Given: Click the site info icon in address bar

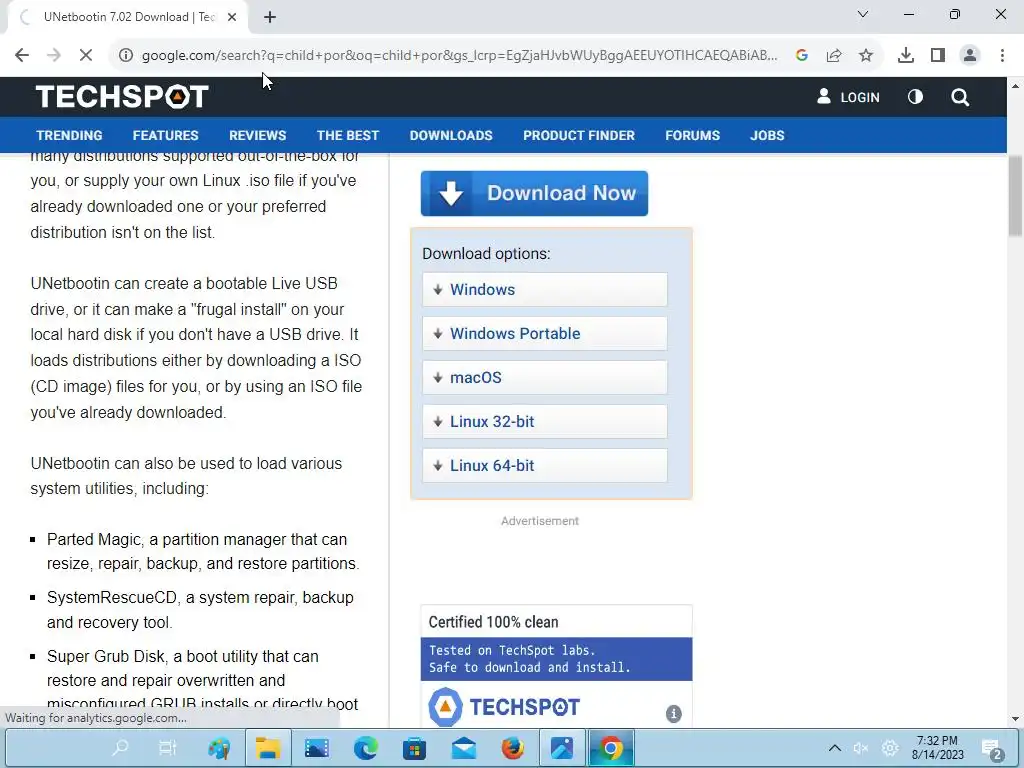Looking at the screenshot, I should point(125,56).
